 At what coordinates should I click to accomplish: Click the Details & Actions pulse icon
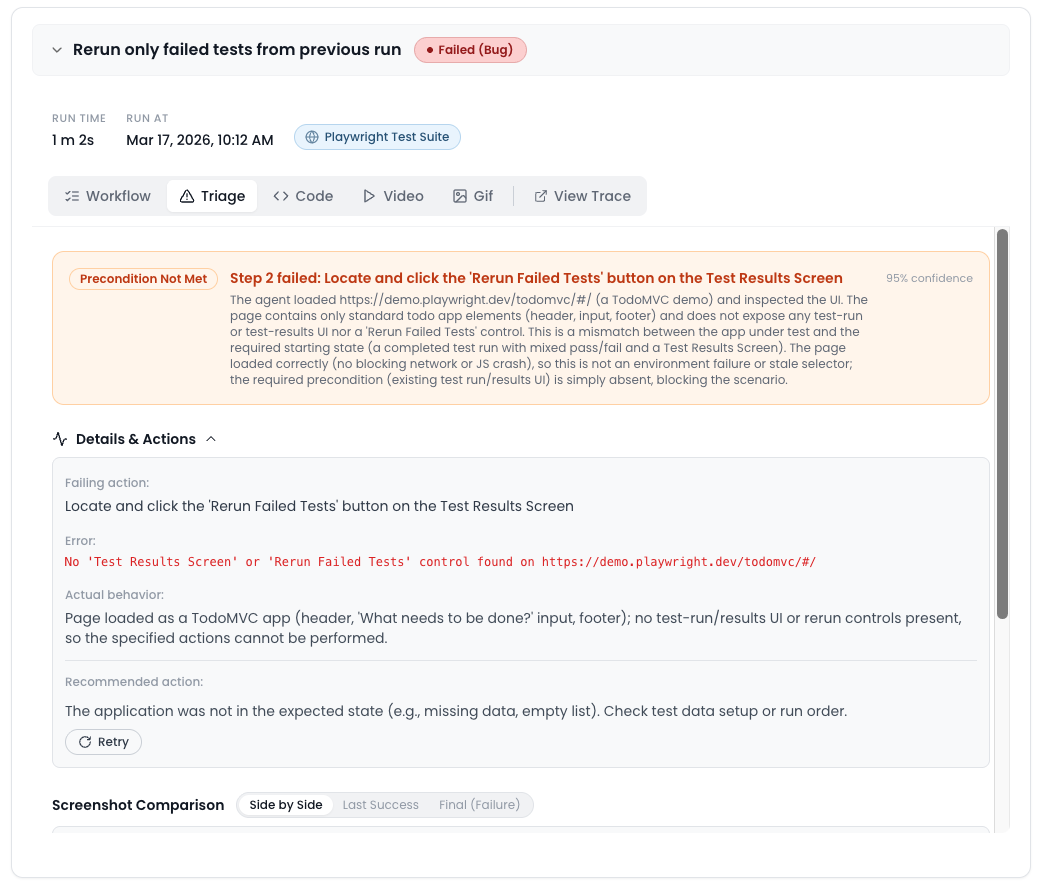[x=60, y=439]
